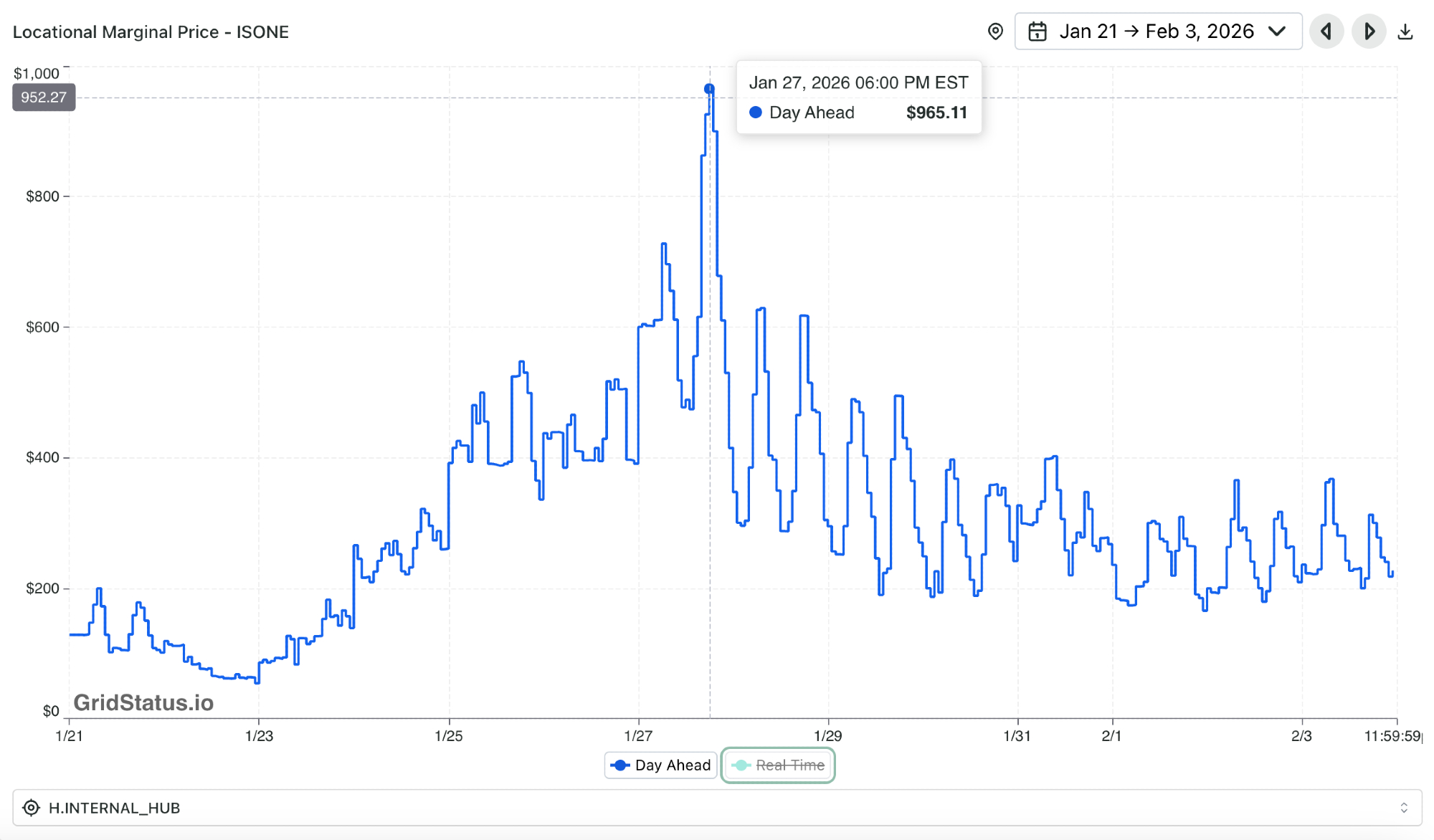Viewport: 1434px width, 840px height.
Task: Click the location pin icon
Action: click(x=995, y=32)
